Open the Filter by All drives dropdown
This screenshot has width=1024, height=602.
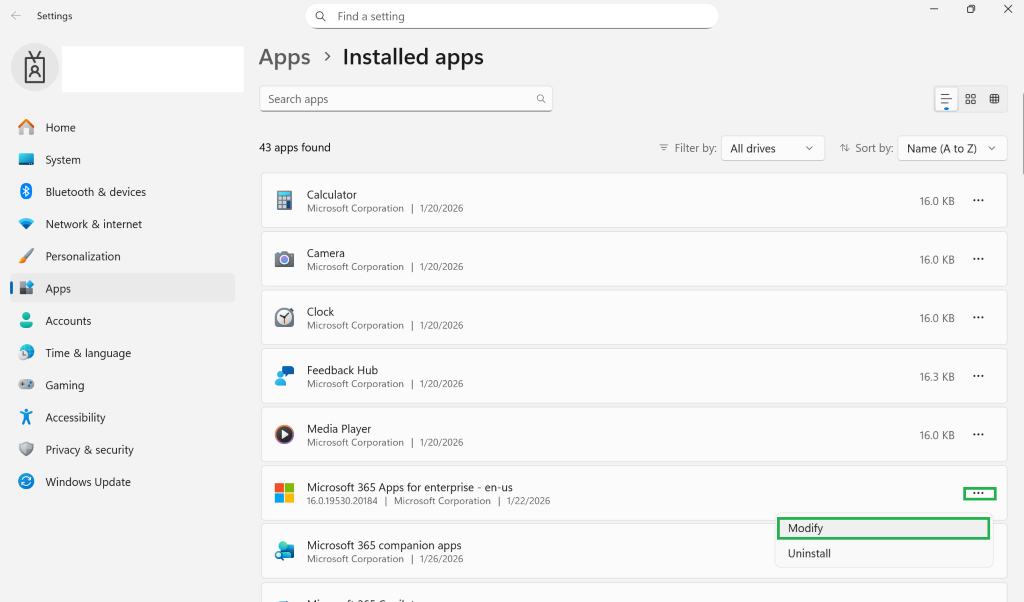772,148
